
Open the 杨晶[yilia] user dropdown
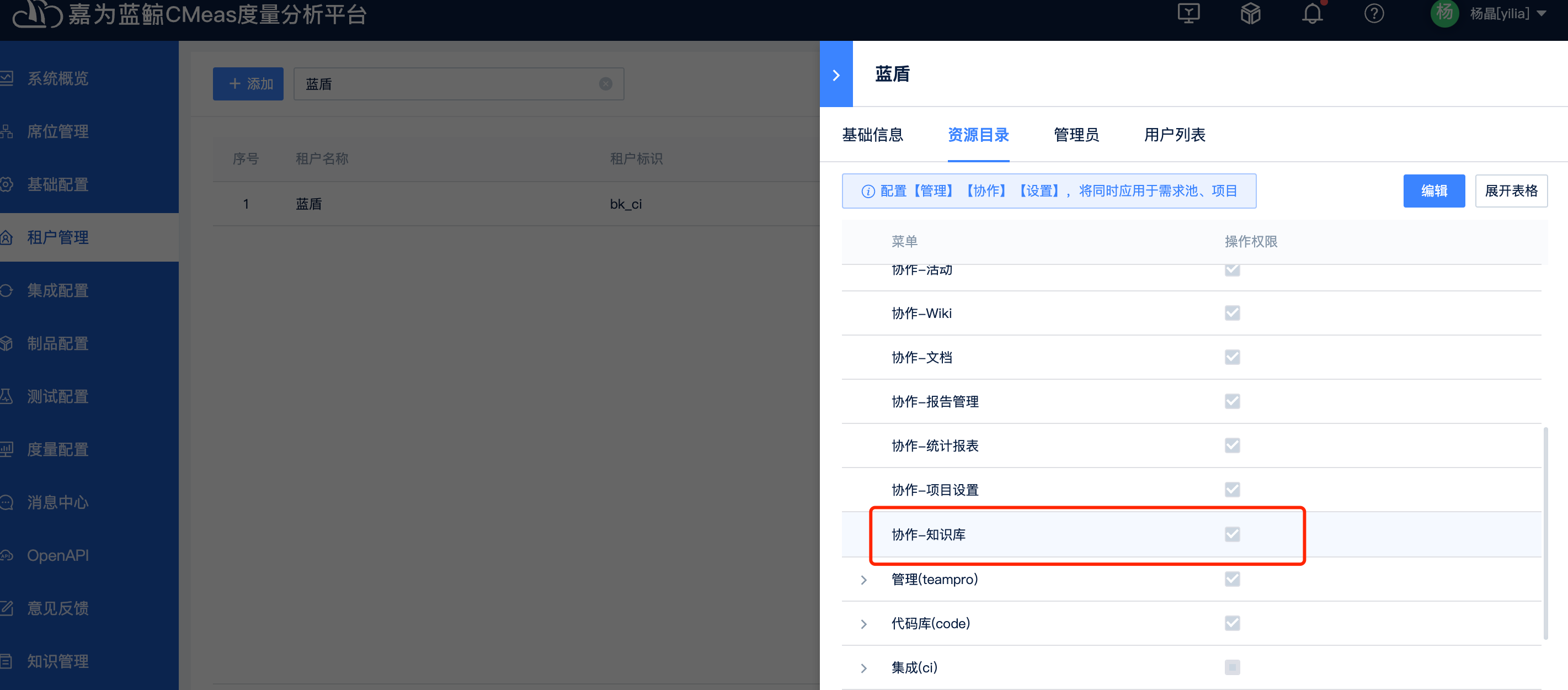point(1507,13)
